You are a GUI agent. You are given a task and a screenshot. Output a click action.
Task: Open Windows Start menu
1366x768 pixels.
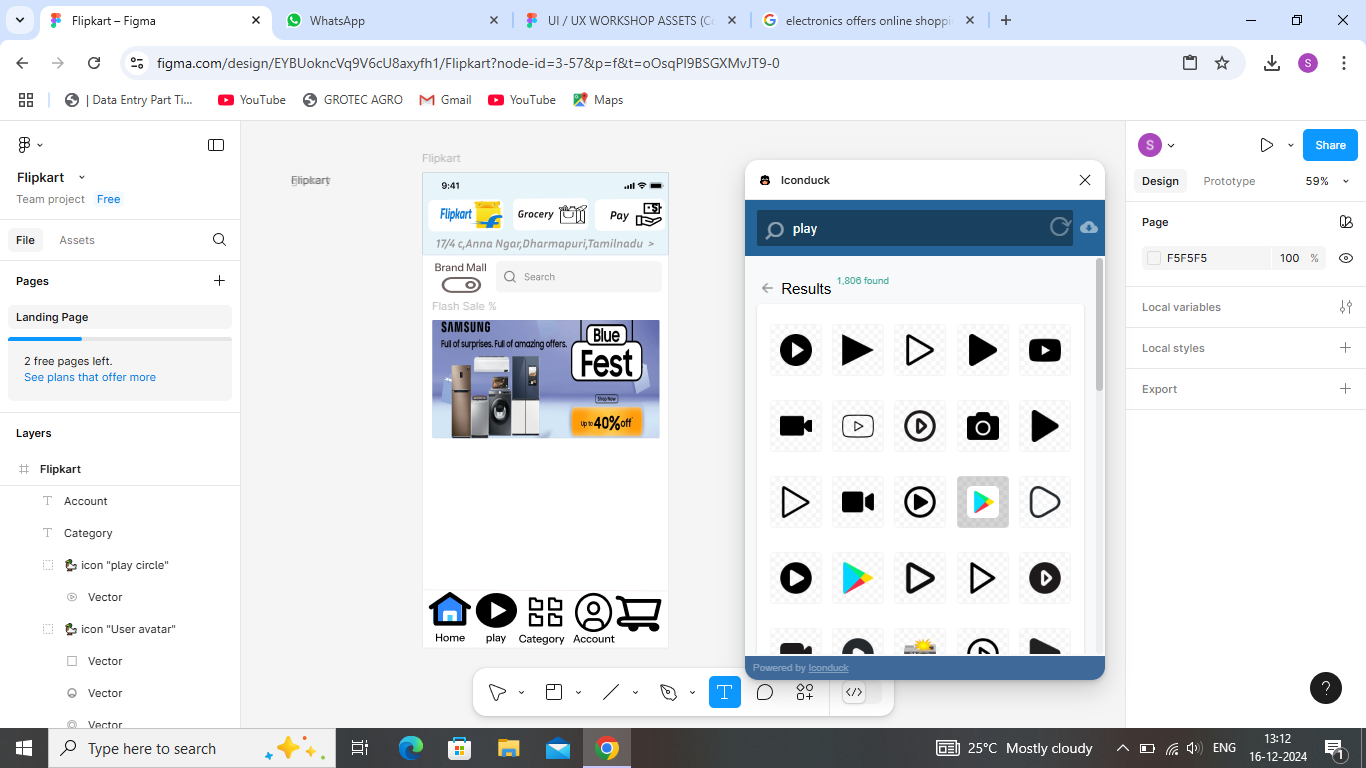tap(23, 748)
